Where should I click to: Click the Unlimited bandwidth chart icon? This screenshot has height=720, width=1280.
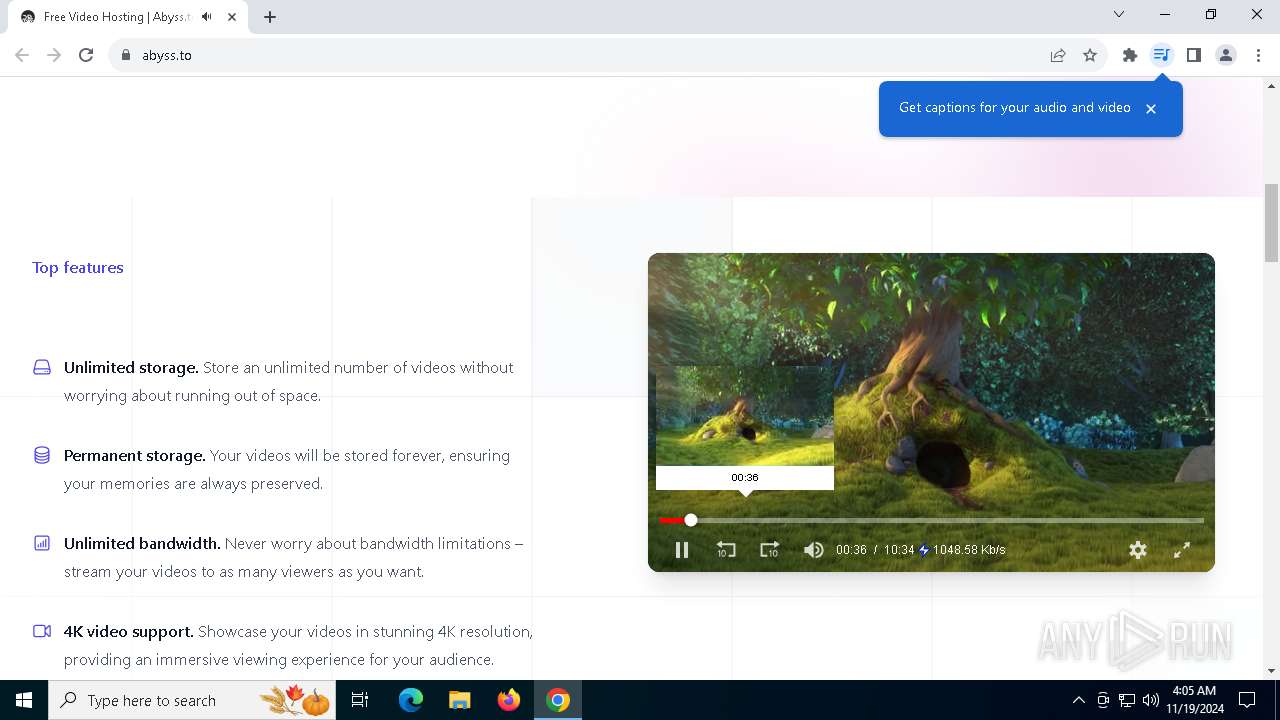click(x=42, y=543)
